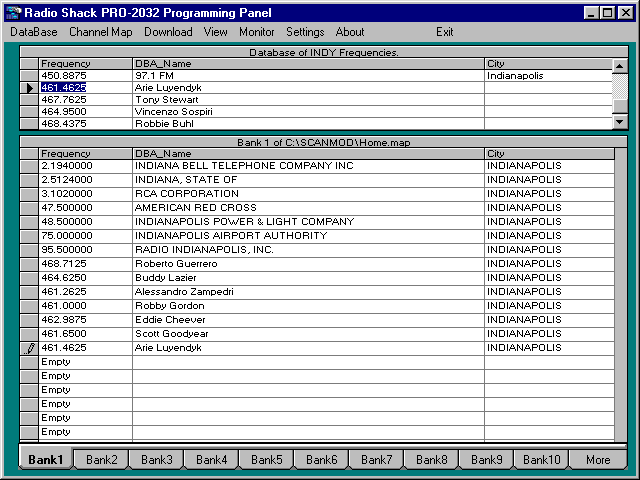
Task: Click the 97.1 FM name cell
Action: 308,76
